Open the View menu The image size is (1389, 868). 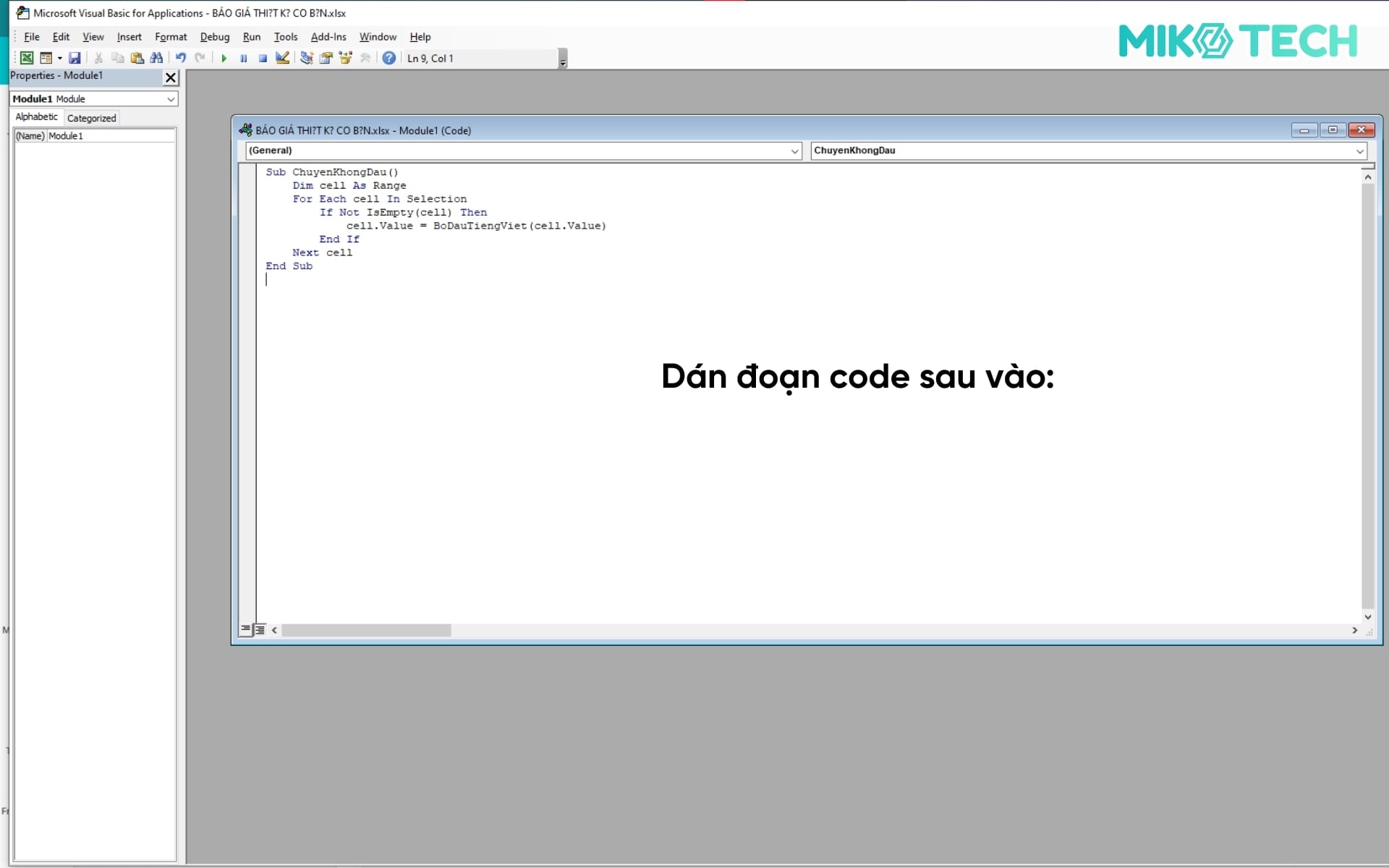tap(93, 37)
